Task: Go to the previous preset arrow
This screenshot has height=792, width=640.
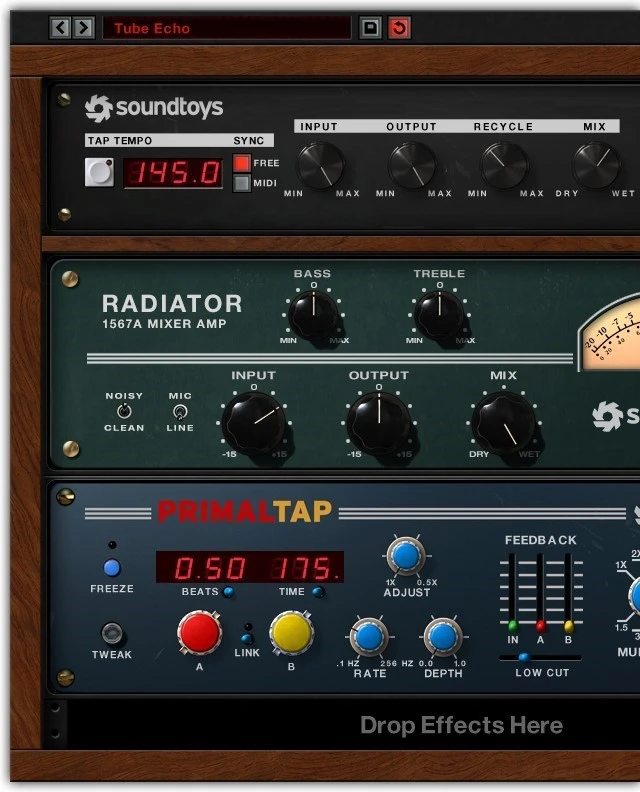Action: point(60,27)
